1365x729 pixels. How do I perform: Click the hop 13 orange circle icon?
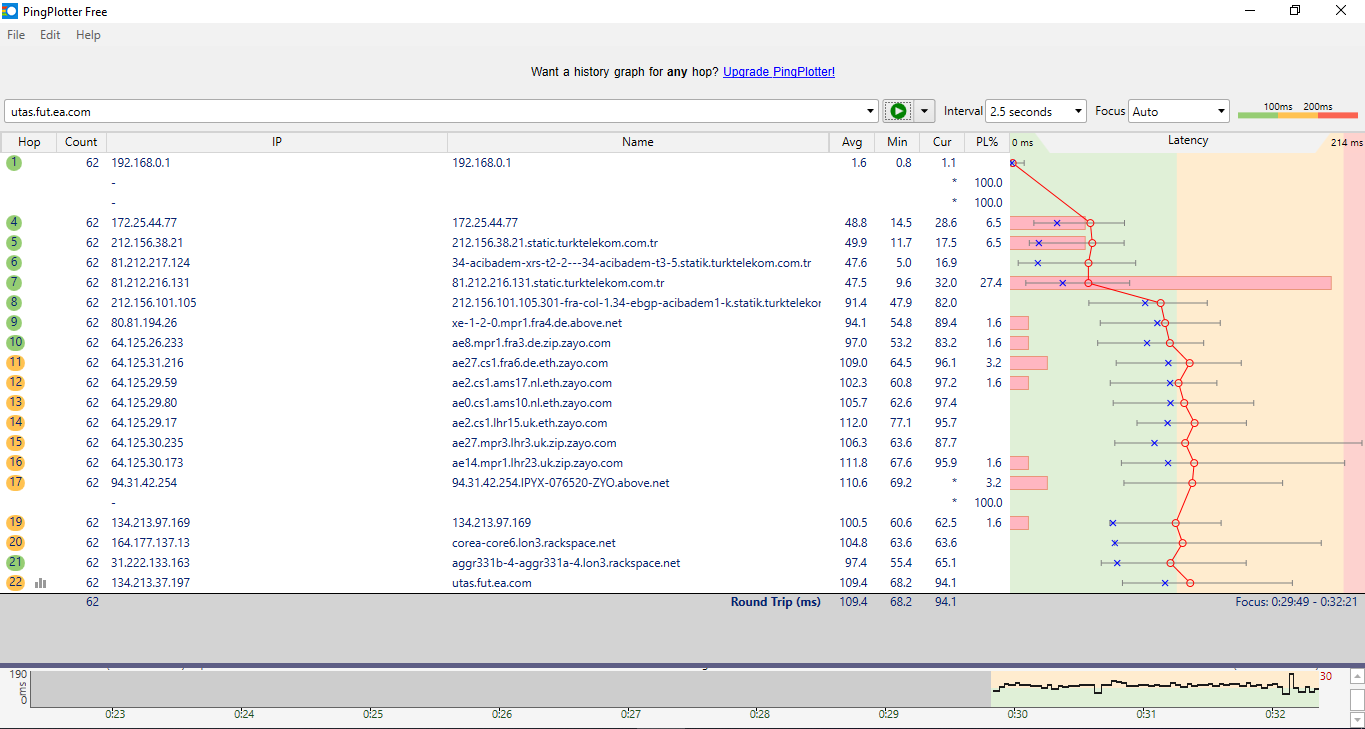click(15, 402)
